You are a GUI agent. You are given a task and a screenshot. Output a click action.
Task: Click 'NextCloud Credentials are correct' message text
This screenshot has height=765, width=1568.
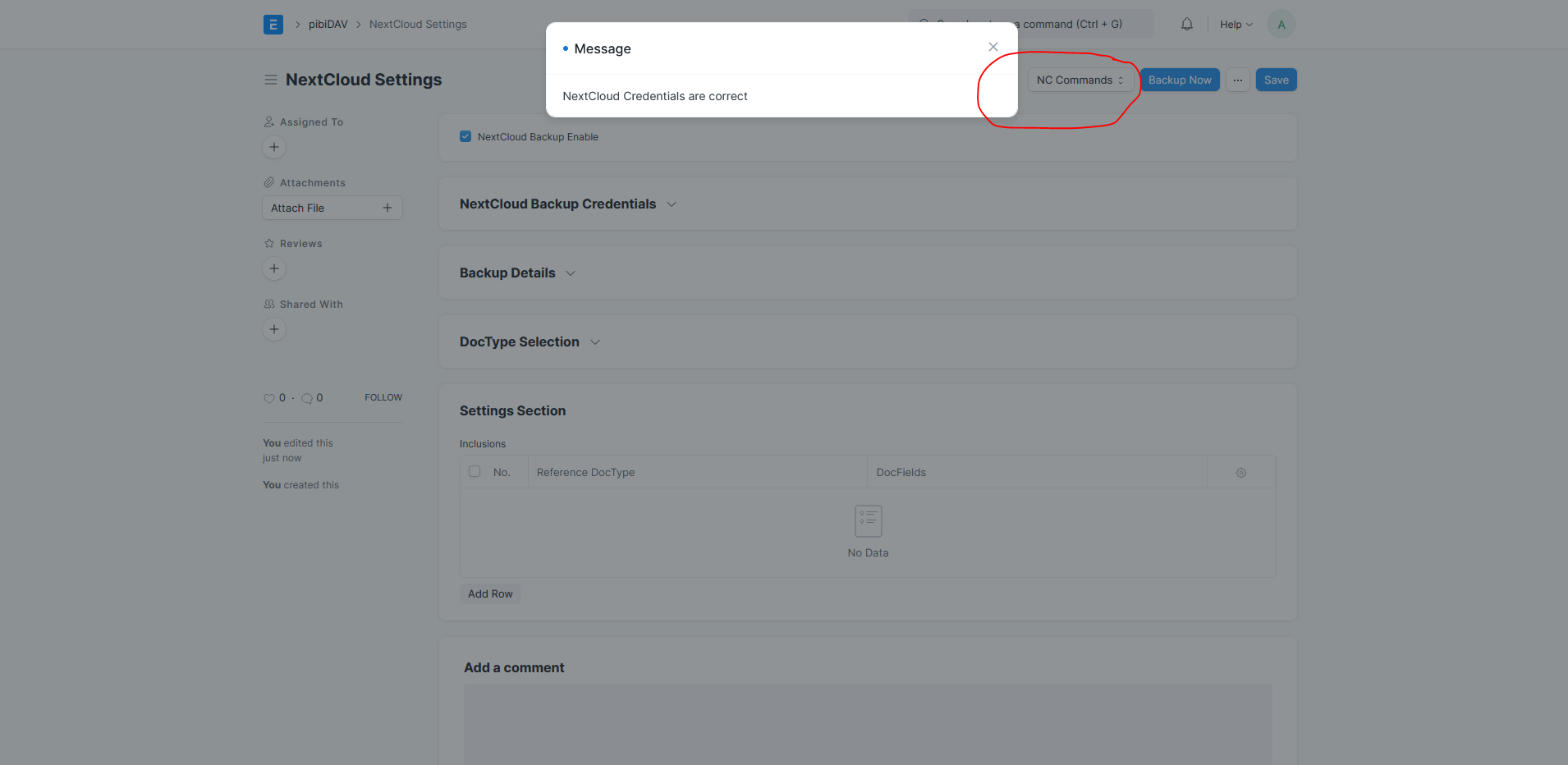[655, 96]
